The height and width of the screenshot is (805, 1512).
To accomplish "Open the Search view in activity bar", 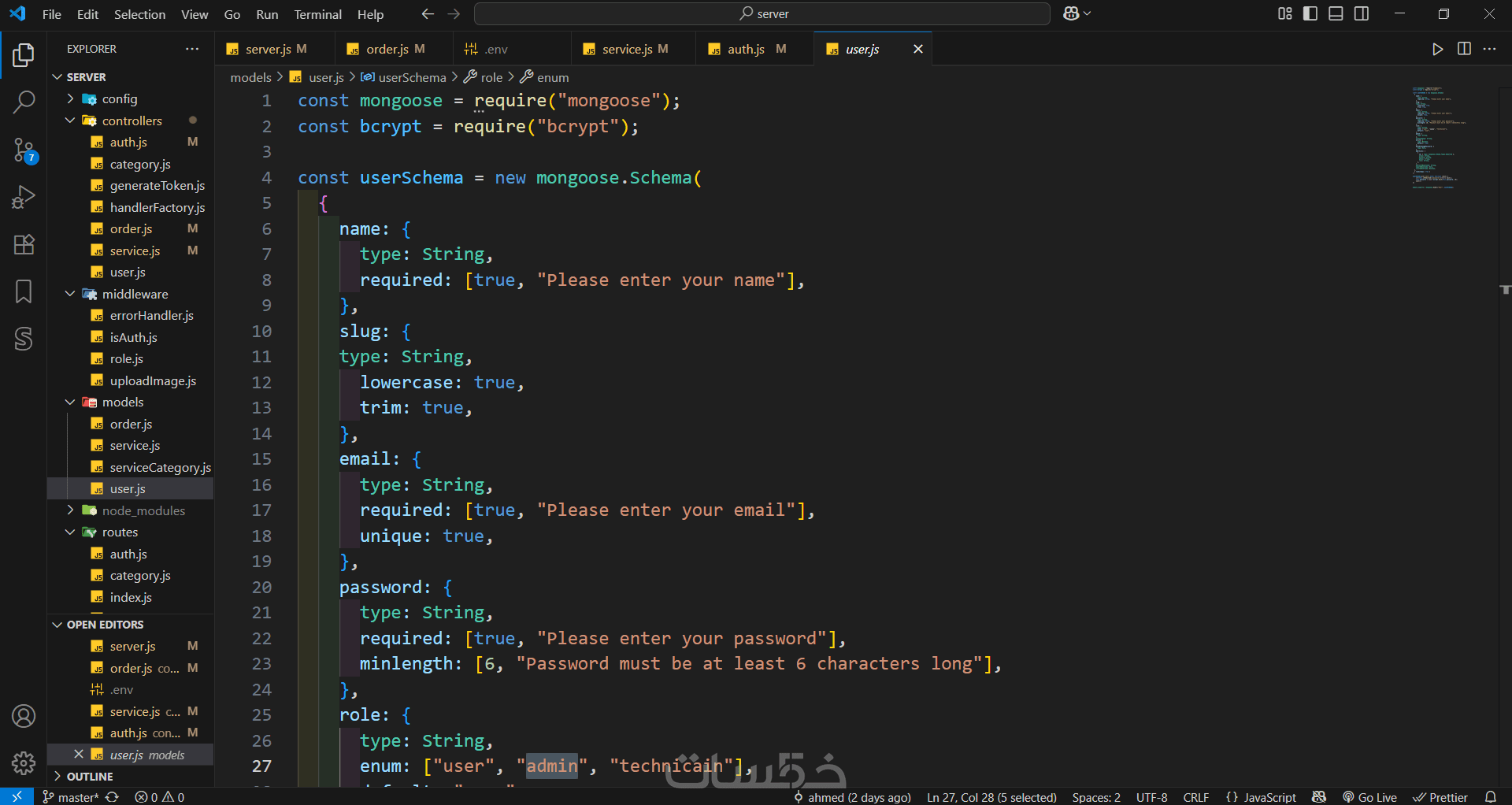I will point(24,102).
